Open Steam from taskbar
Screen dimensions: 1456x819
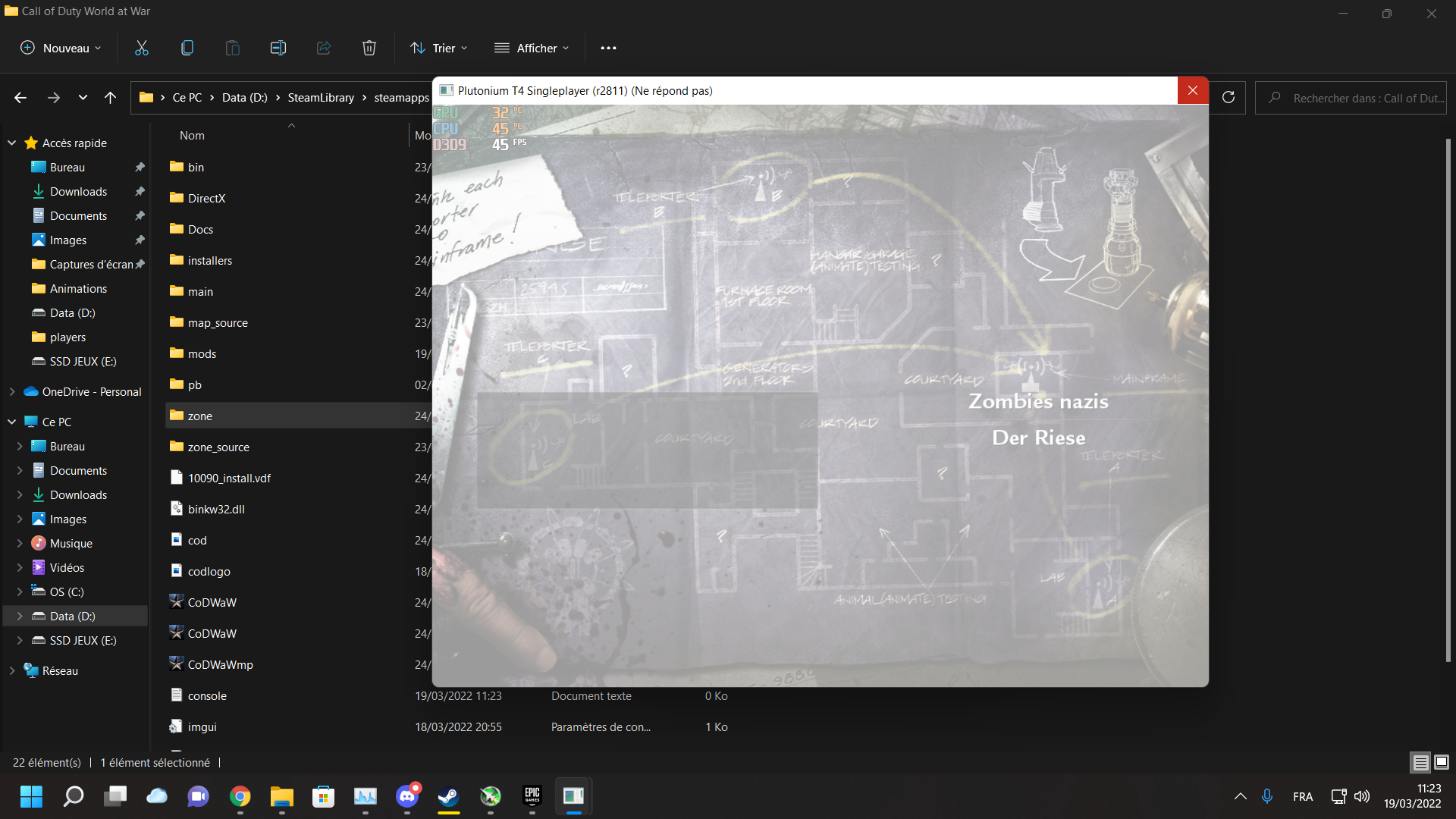coord(449,796)
